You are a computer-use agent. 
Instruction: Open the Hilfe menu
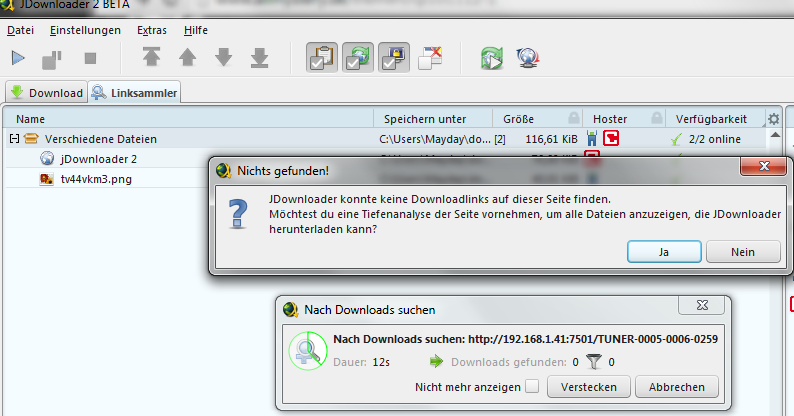(x=195, y=30)
